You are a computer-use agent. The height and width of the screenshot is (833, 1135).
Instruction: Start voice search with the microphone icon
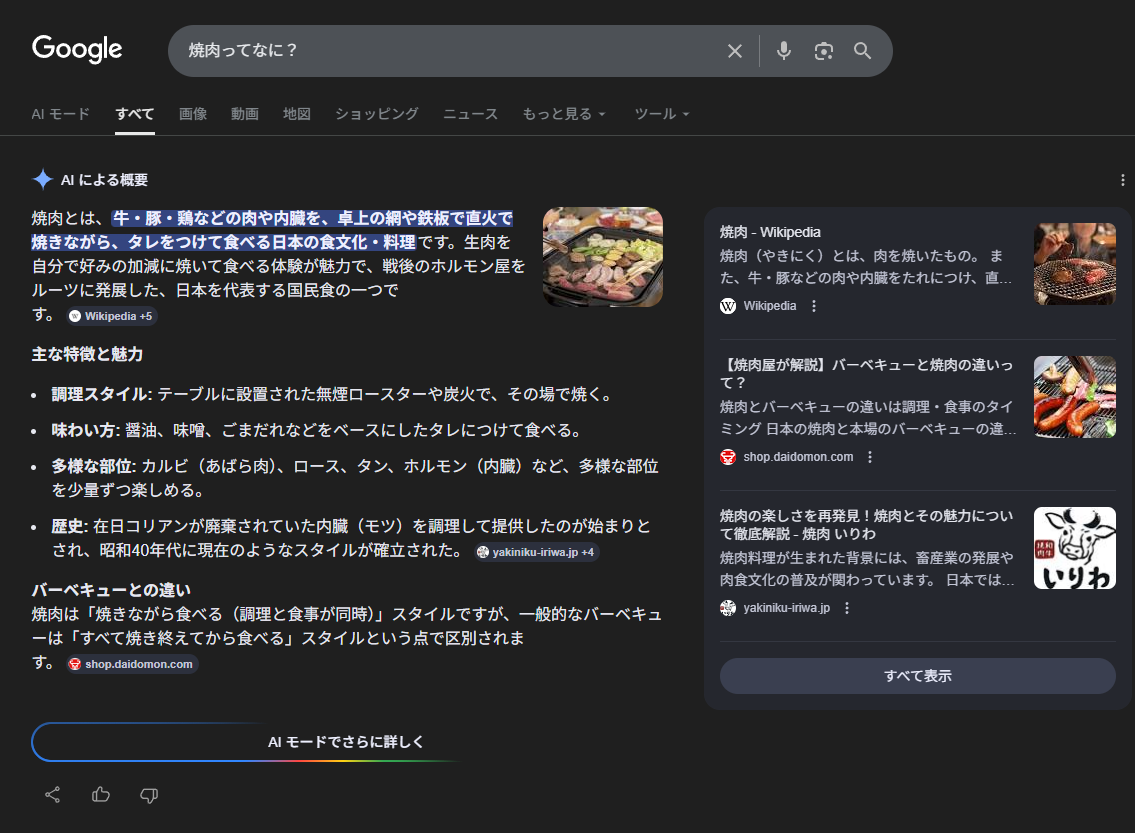tap(783, 50)
